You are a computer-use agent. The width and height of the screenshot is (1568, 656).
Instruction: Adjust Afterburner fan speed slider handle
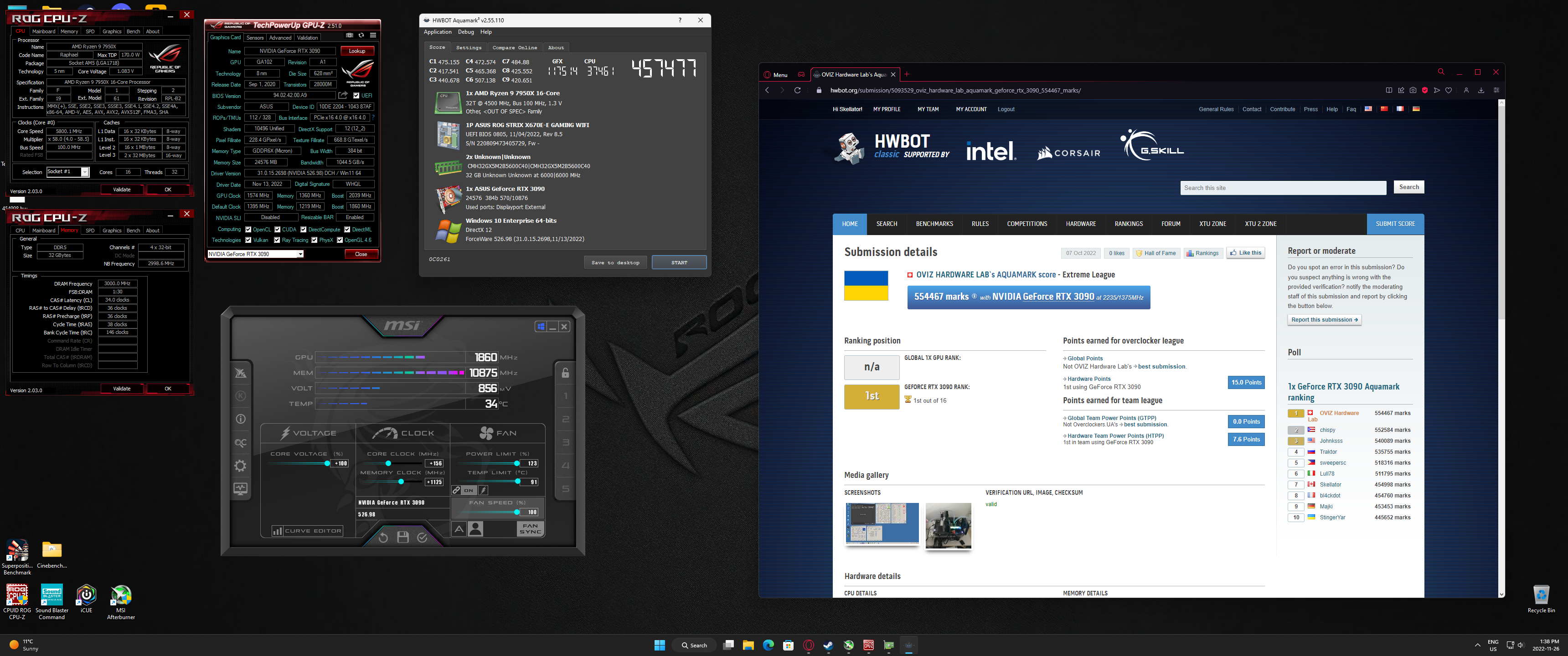coord(517,512)
